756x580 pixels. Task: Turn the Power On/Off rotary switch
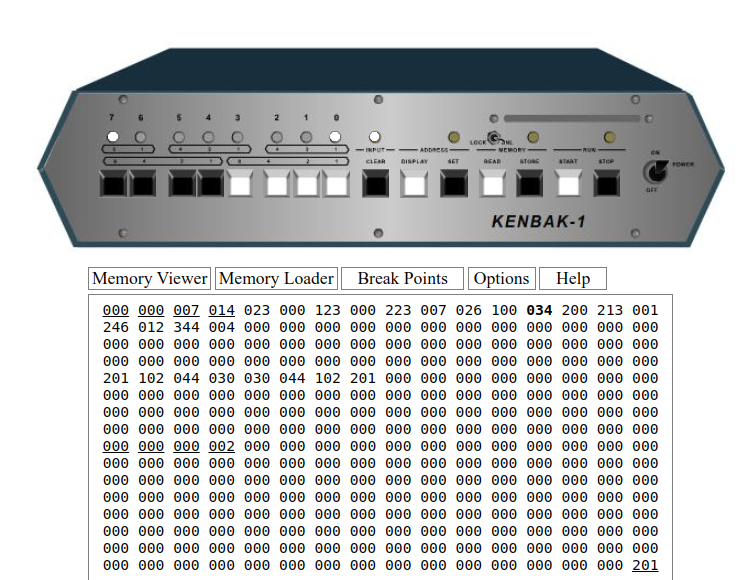pyautogui.click(x=656, y=171)
